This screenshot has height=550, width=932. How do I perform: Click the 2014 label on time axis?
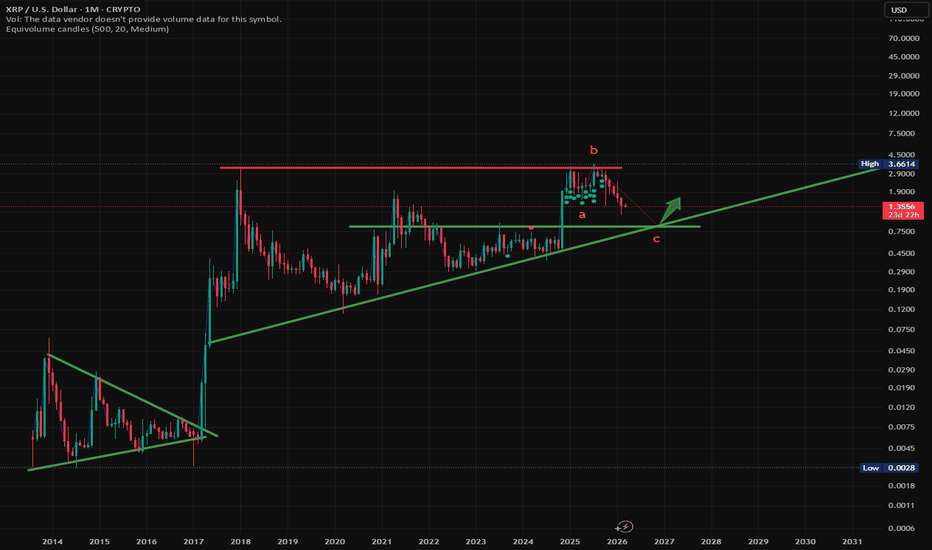pos(52,541)
